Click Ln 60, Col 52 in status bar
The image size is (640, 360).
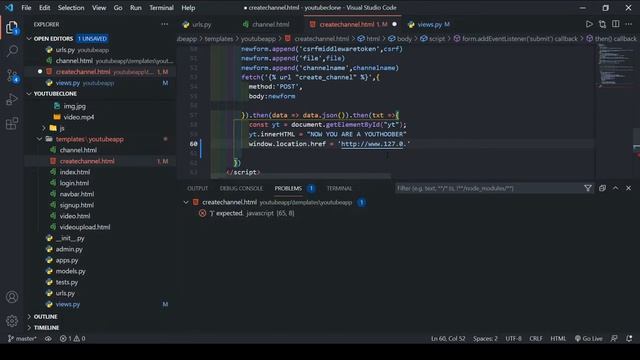448,338
